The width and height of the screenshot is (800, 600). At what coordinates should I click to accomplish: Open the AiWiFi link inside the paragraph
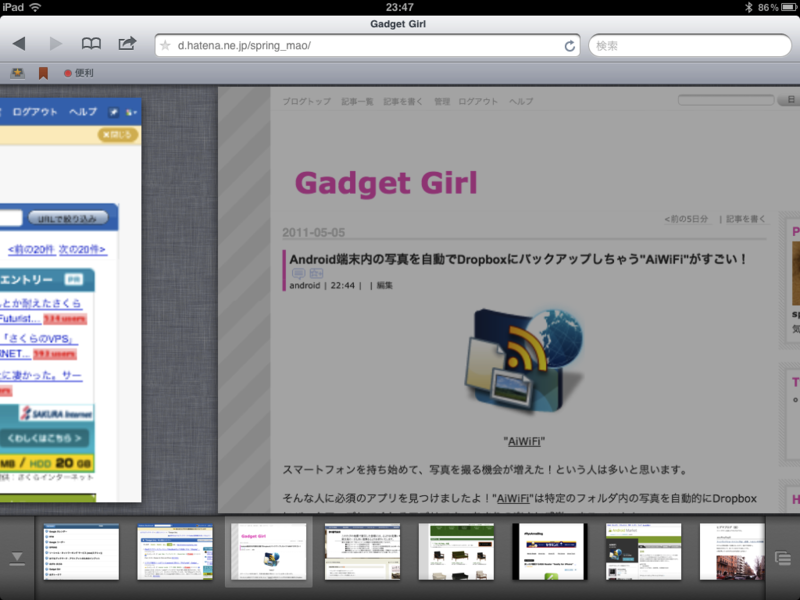513,498
